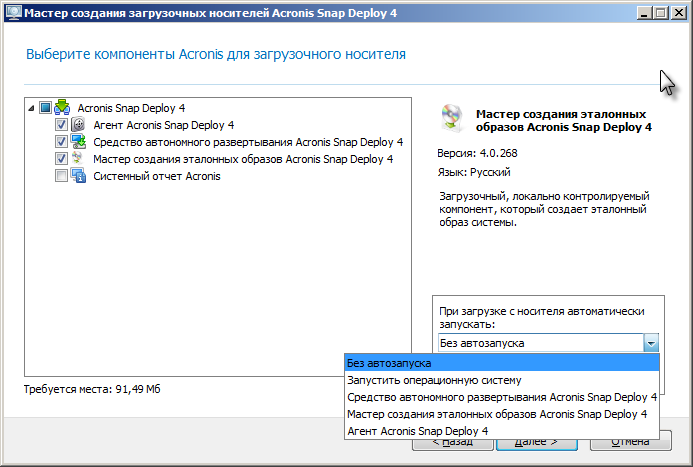The height and width of the screenshot is (467, 693).
Task: Click the disc icon in the description panel
Action: tap(452, 118)
